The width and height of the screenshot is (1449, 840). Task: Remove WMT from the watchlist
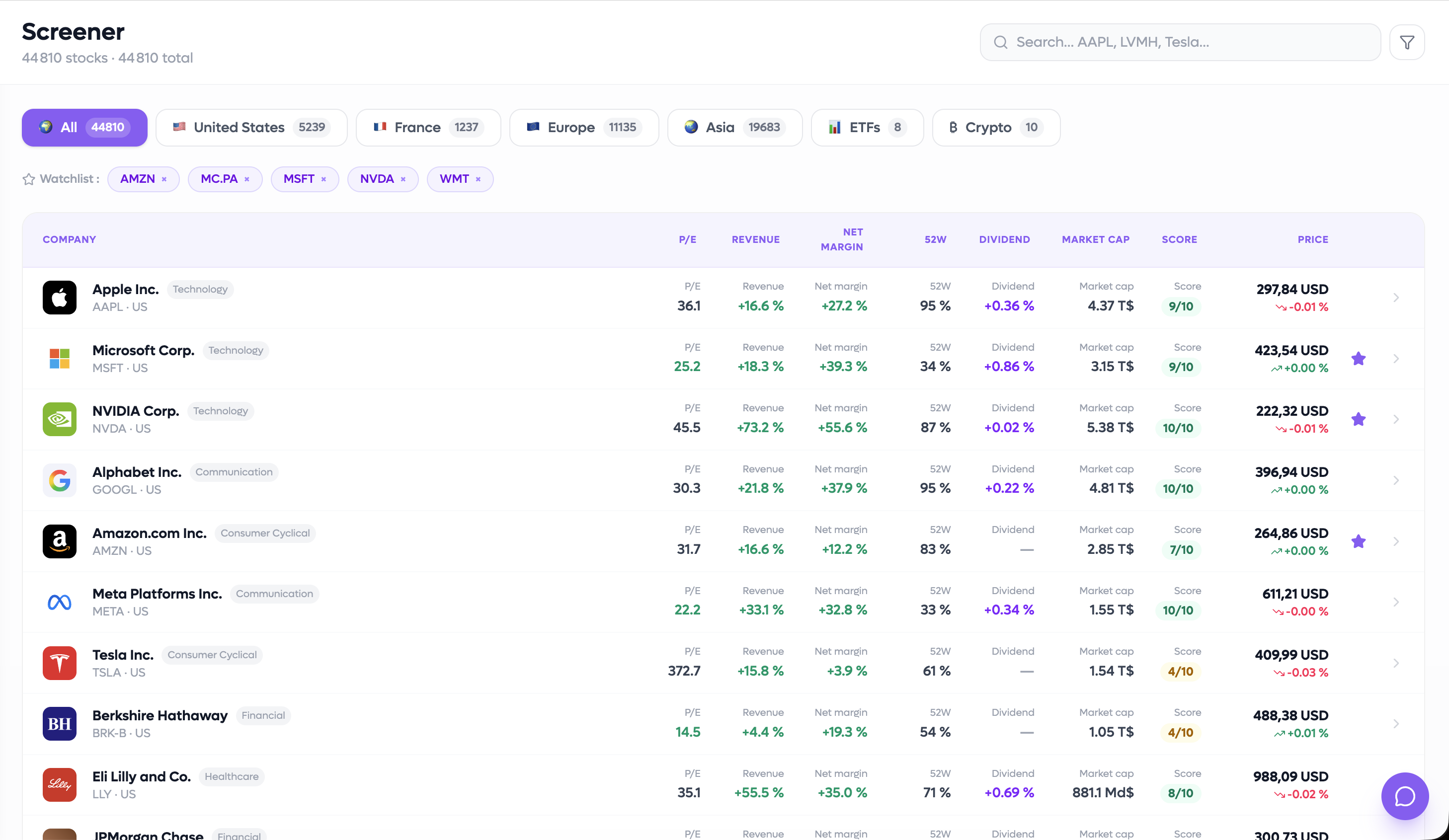tap(479, 179)
